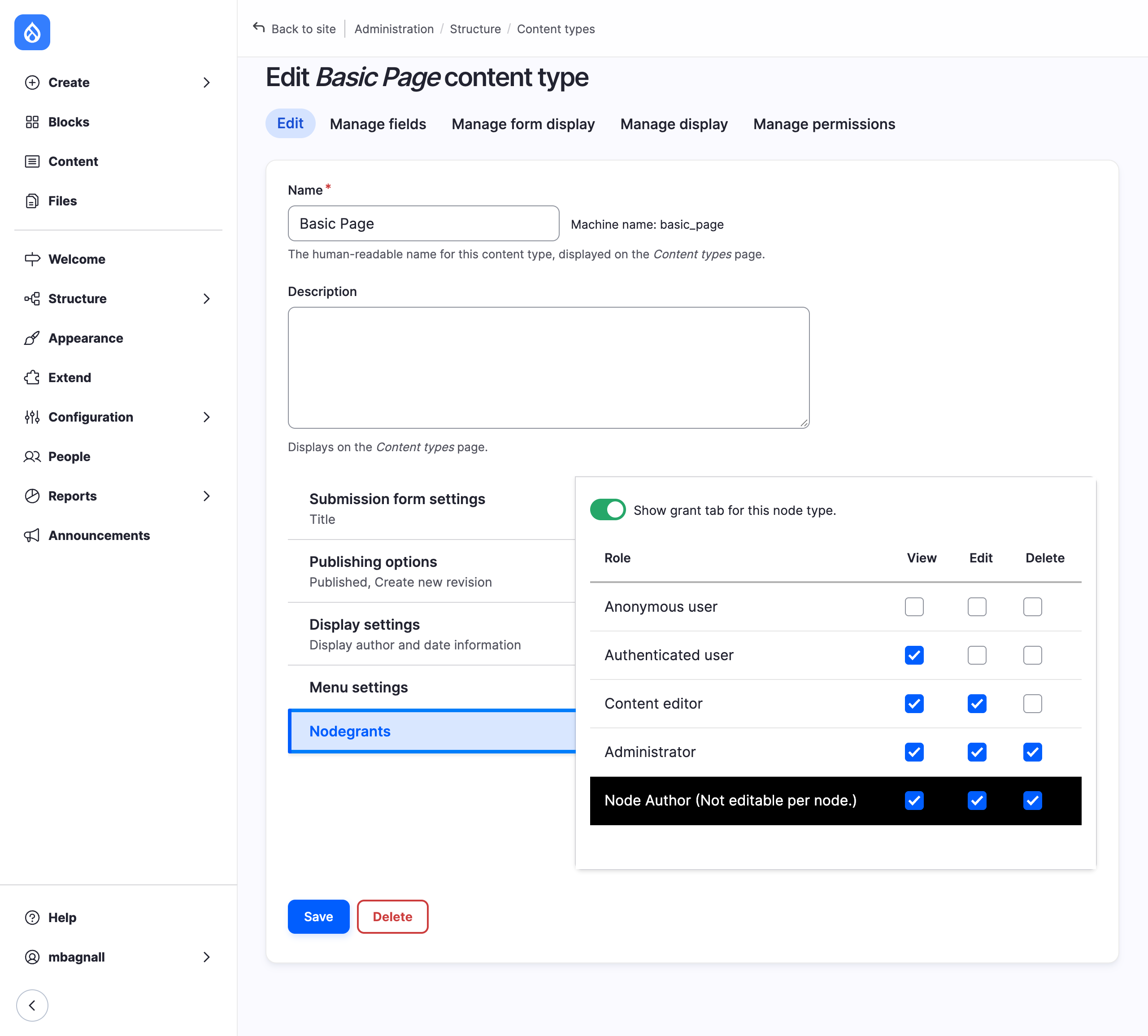Image resolution: width=1148 pixels, height=1036 pixels.
Task: Open the Administration breadcrumb link
Action: pos(394,28)
